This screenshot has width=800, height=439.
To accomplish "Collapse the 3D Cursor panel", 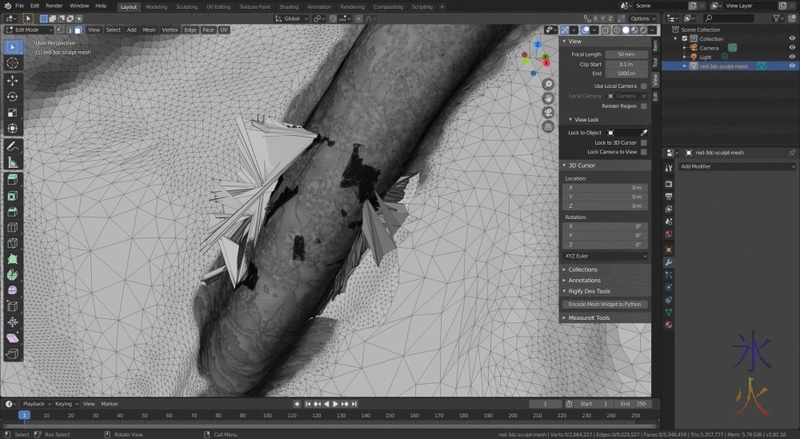I will point(582,165).
